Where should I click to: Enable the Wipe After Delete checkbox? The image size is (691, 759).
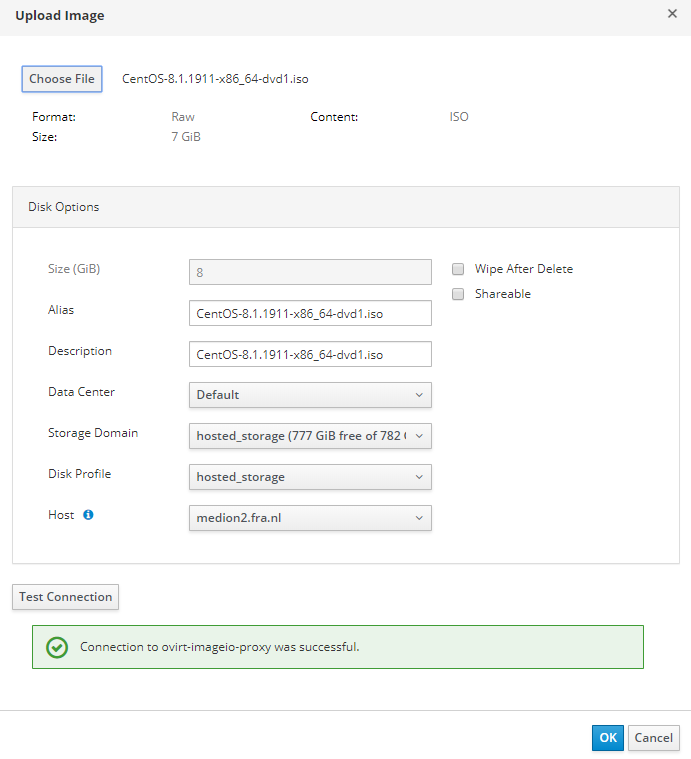tap(458, 269)
